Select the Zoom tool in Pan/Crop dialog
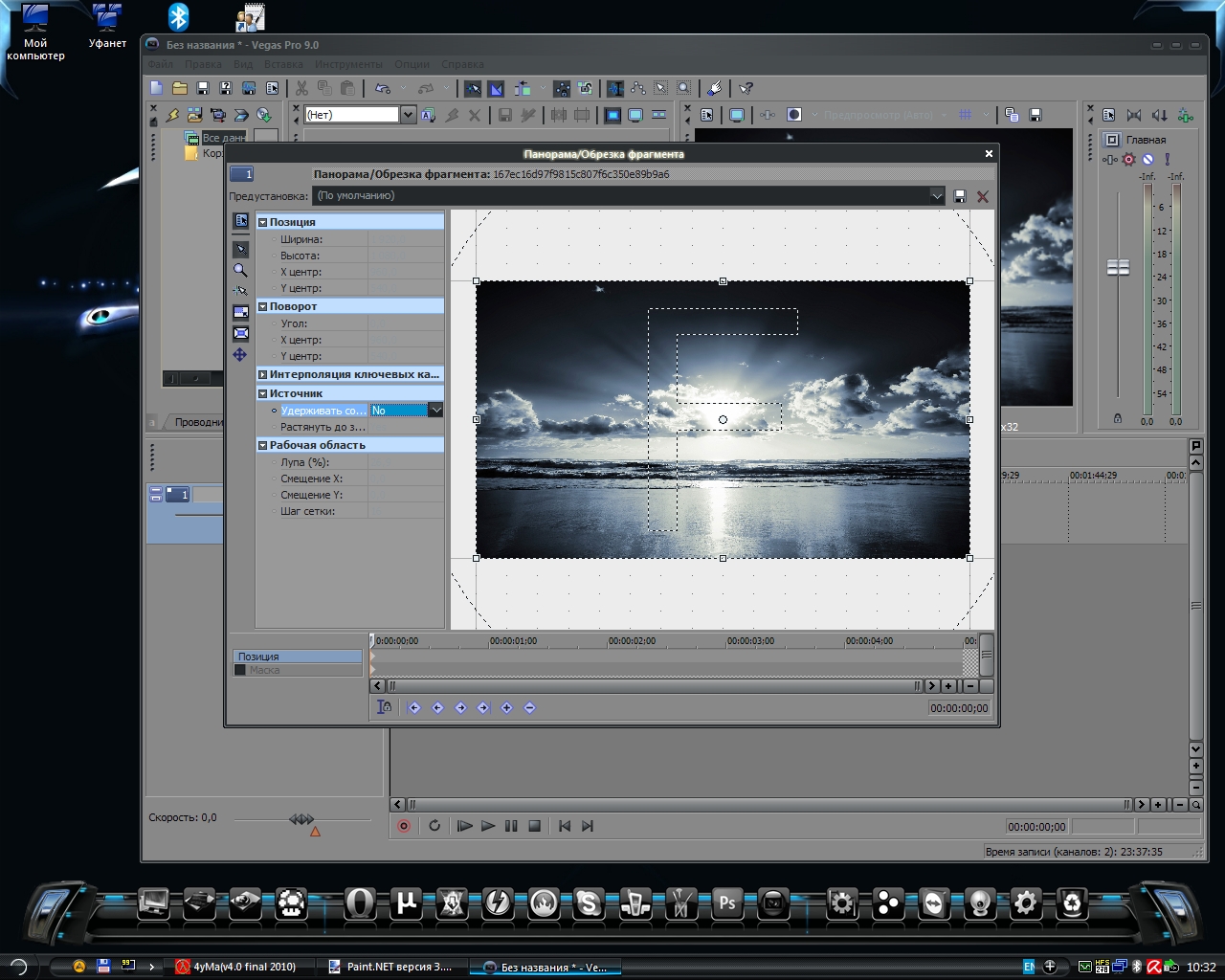 coord(240,270)
